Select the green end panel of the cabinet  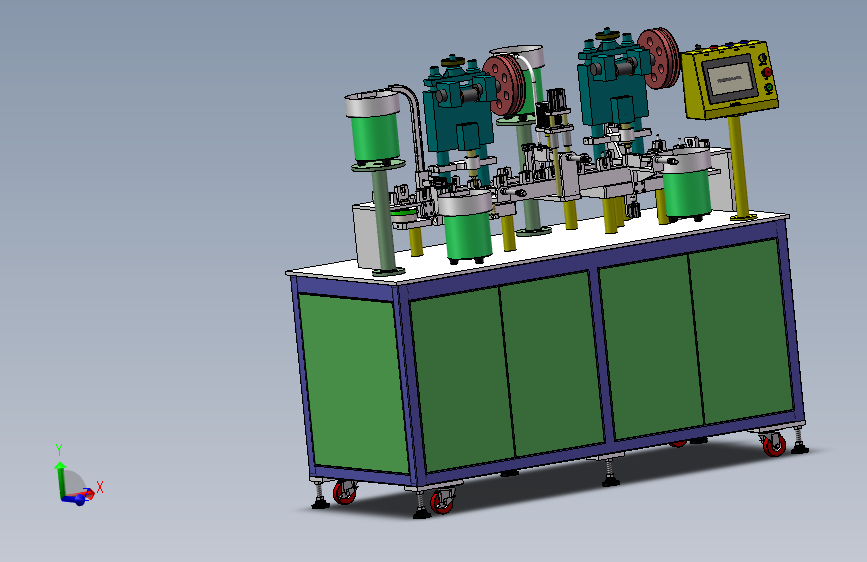coord(354,383)
